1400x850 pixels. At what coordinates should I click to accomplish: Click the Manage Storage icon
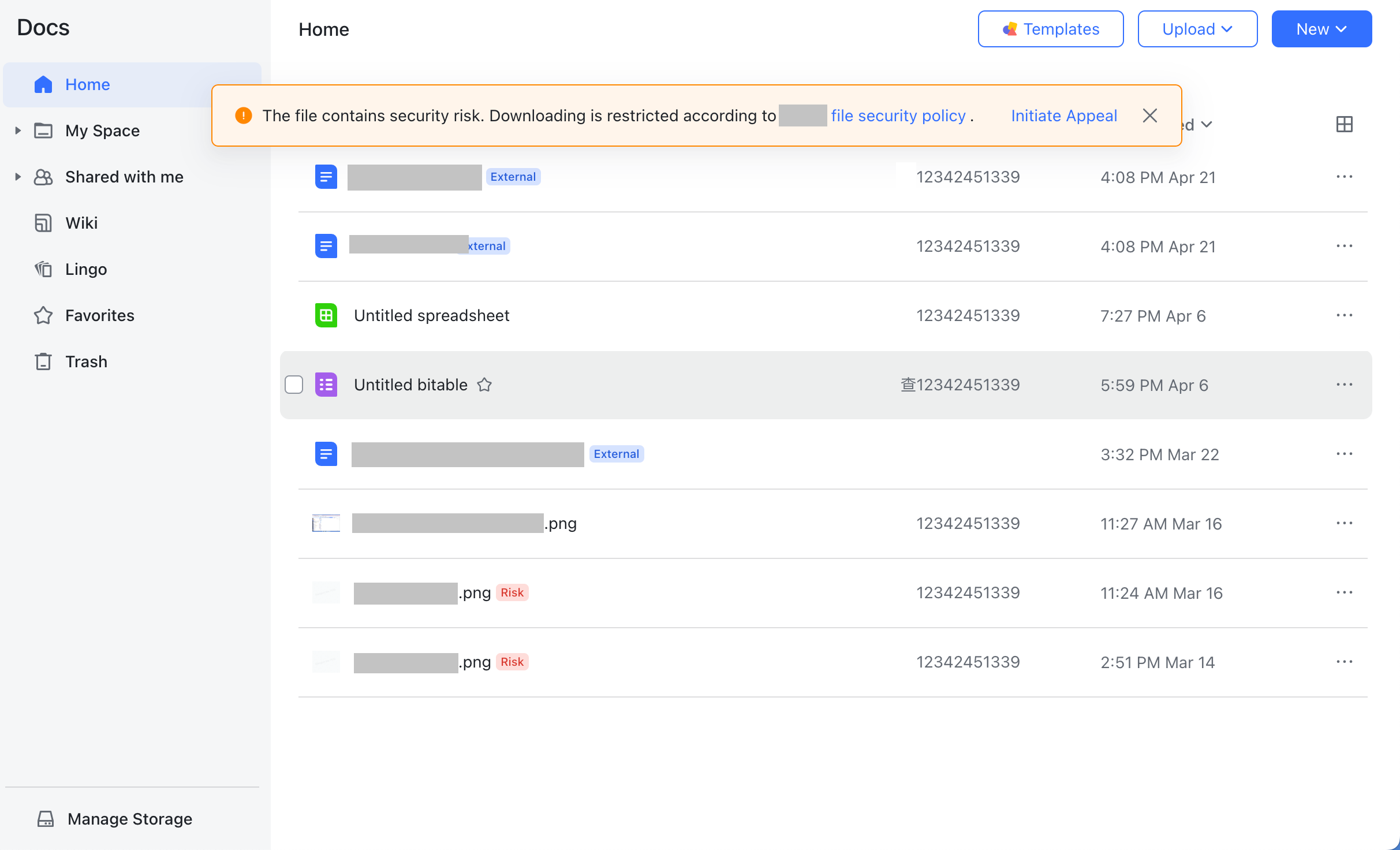click(46, 818)
